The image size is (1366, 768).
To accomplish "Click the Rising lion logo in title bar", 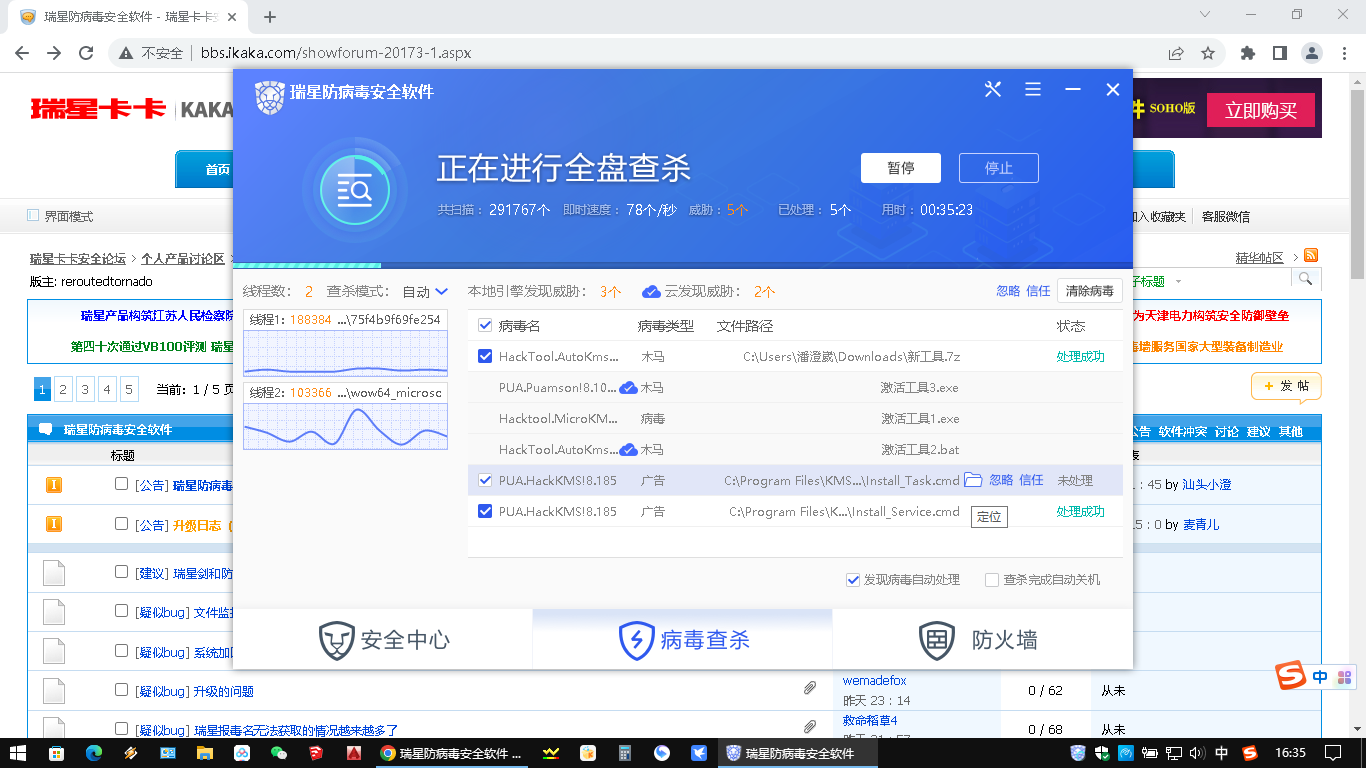I will coord(270,92).
